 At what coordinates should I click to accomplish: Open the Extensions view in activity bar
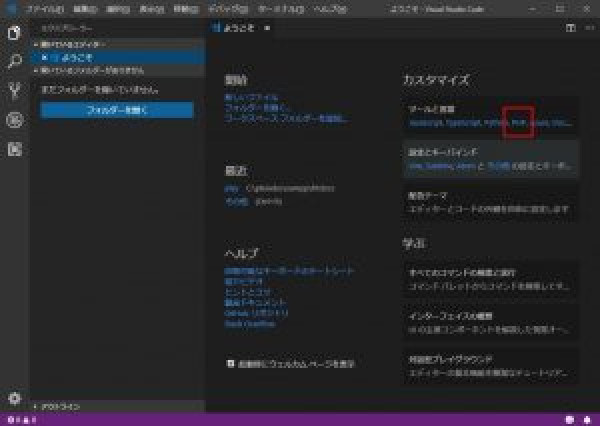pyautogui.click(x=15, y=149)
